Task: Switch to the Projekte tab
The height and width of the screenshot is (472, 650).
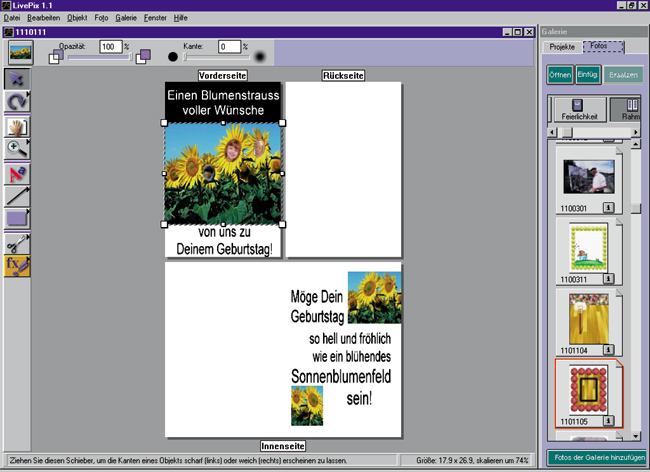Action: 563,46
